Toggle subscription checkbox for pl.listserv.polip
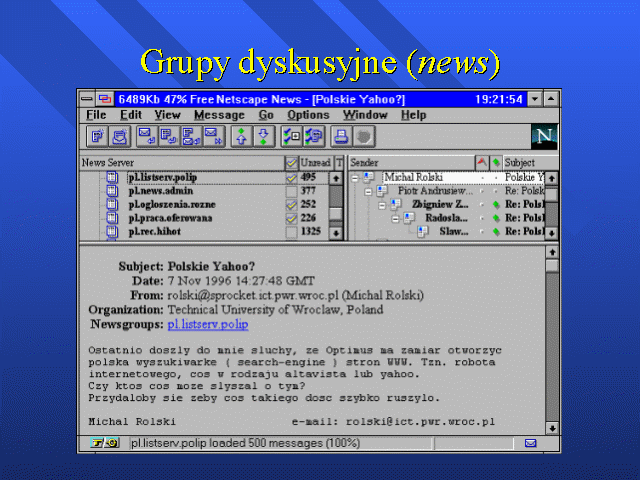The image size is (640, 480). click(x=291, y=178)
